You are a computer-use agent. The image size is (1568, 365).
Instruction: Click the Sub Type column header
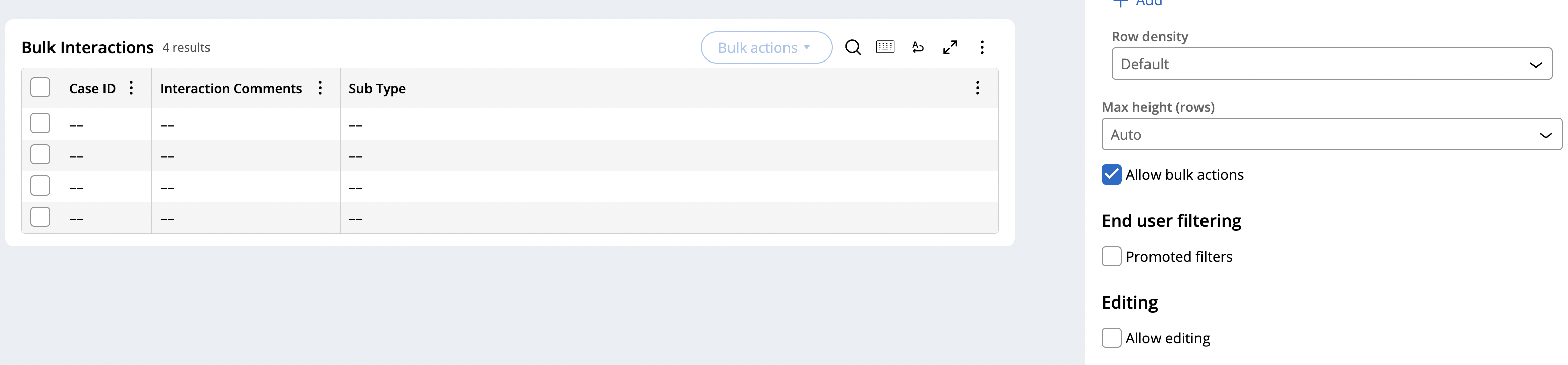(378, 89)
